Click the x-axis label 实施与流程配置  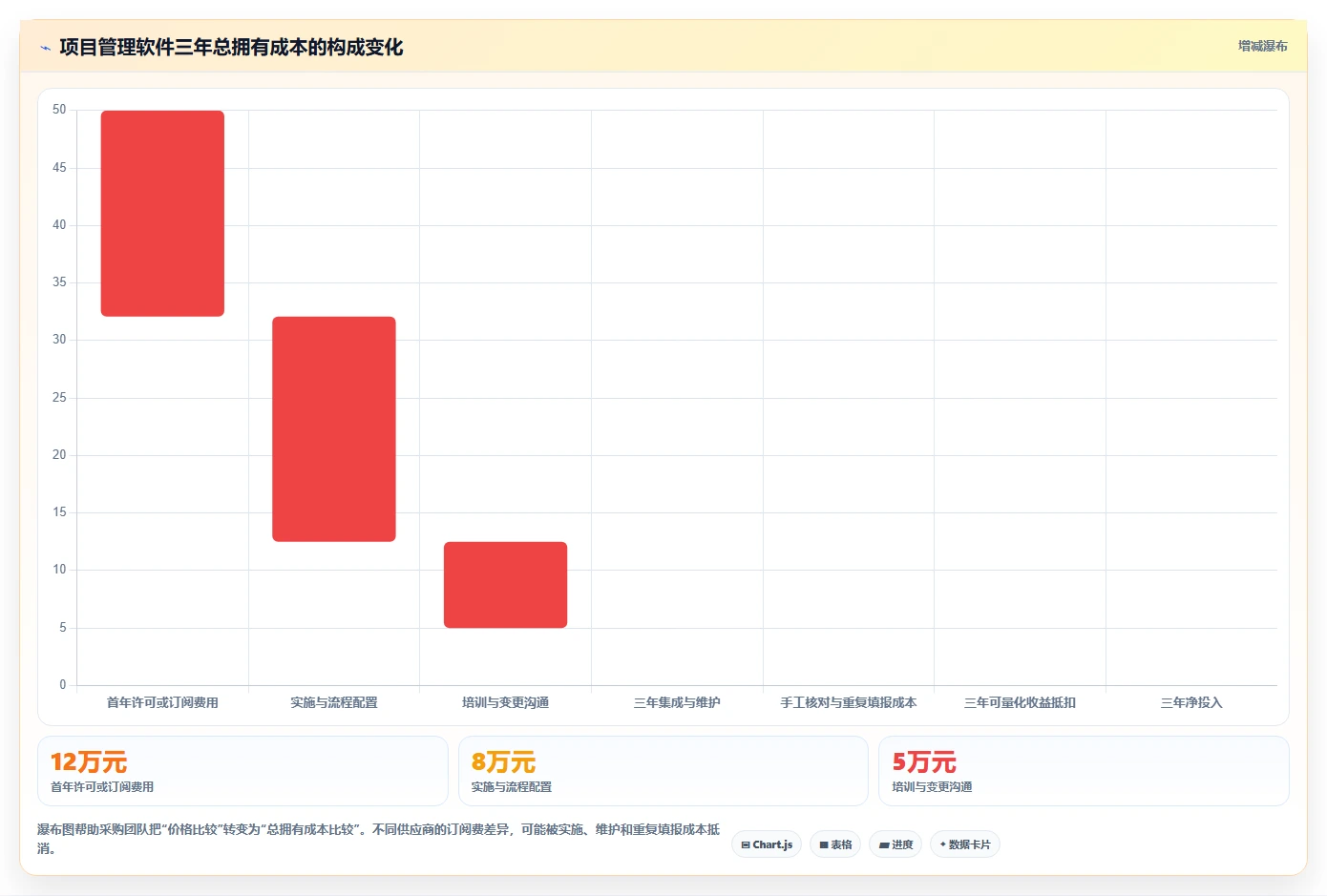click(334, 702)
